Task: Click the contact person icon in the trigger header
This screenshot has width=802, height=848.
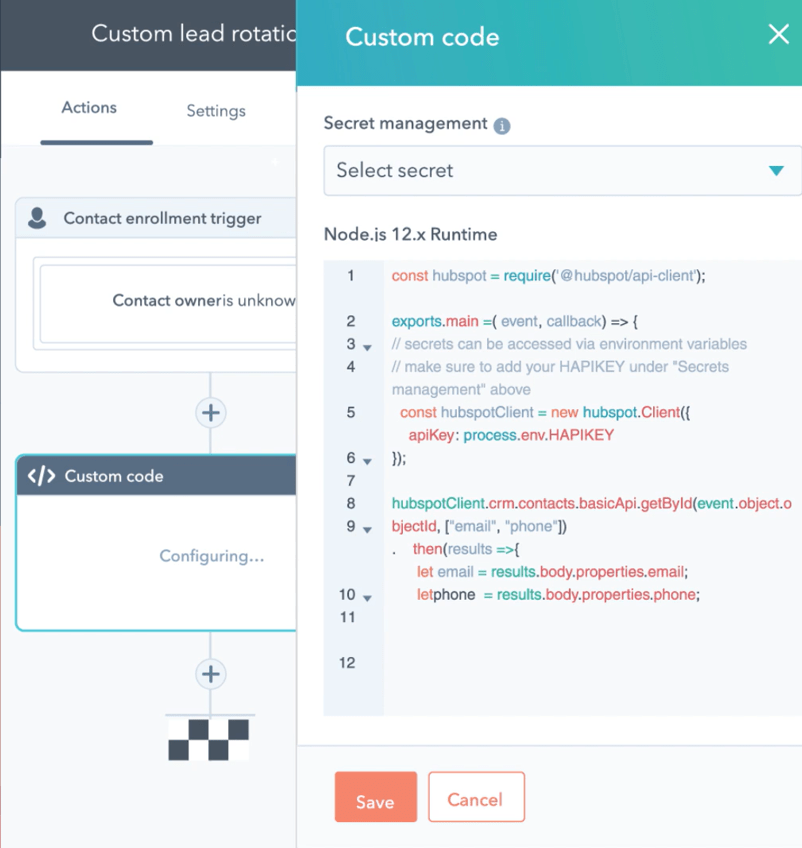Action: 37,218
